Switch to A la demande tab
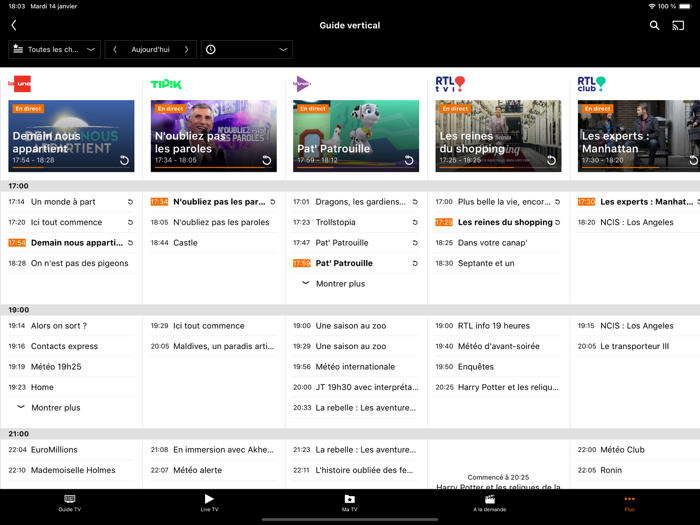 point(490,503)
